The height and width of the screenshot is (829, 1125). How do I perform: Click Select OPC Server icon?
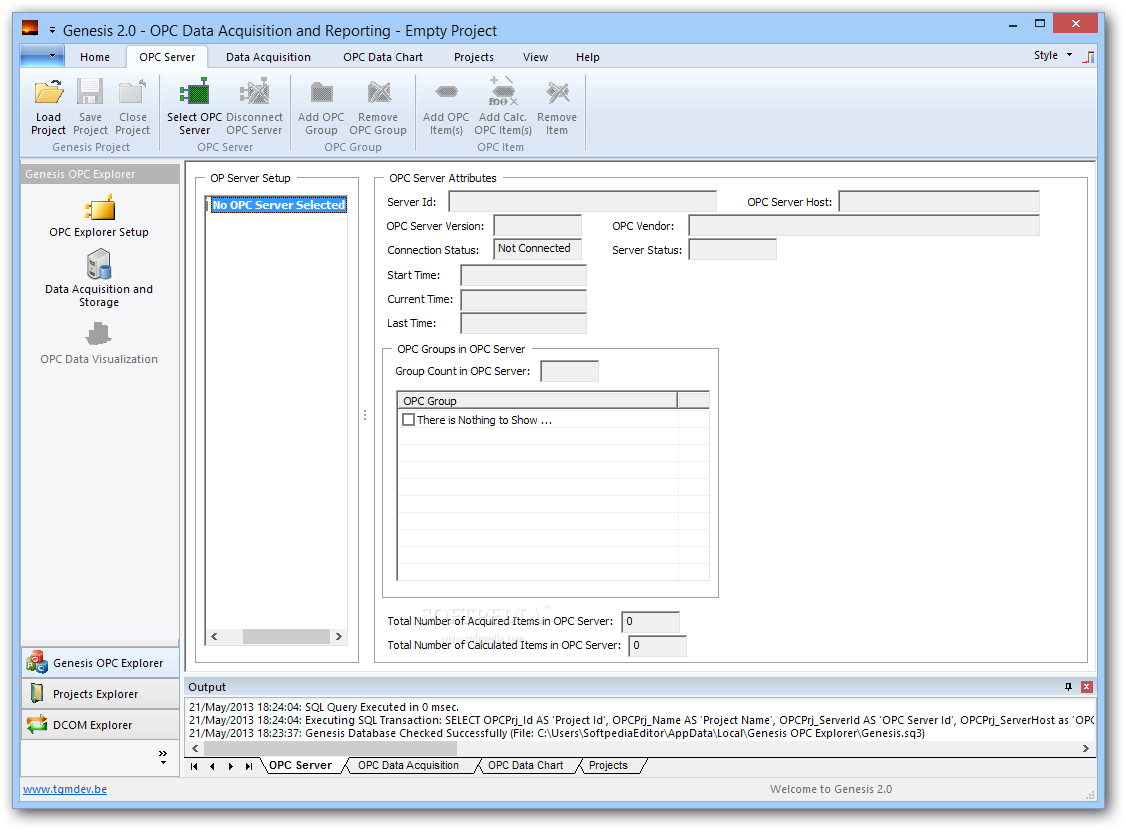coord(194,92)
